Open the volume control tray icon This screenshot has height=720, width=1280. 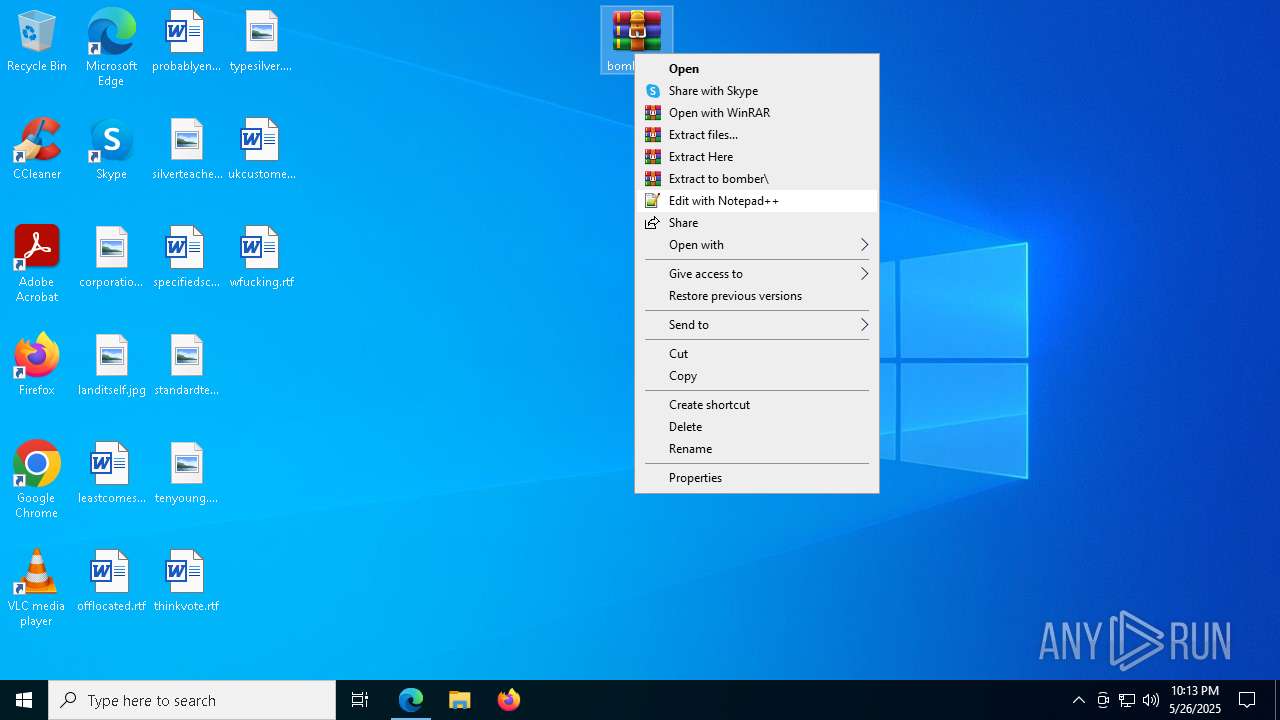tap(1151, 700)
